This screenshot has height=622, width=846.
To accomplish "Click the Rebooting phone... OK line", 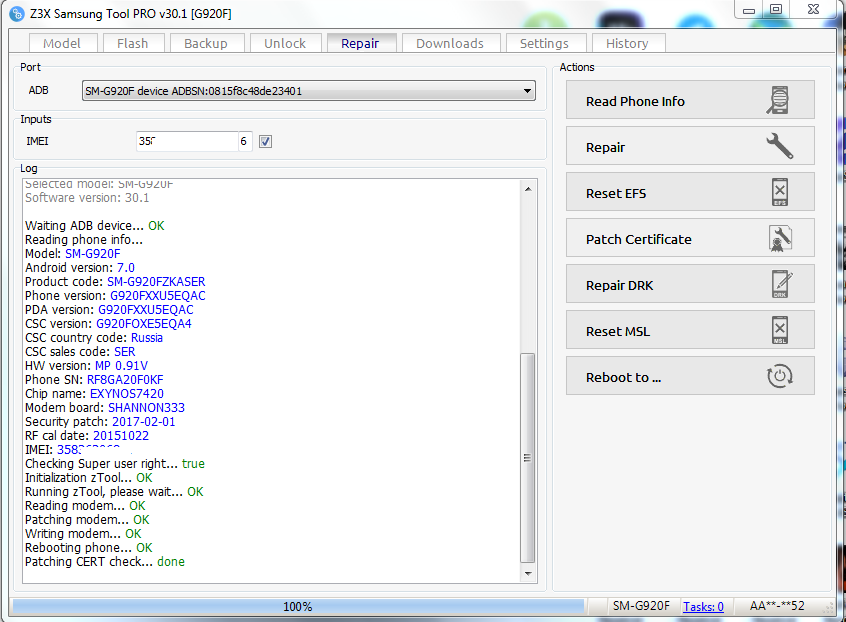I will click(x=88, y=548).
